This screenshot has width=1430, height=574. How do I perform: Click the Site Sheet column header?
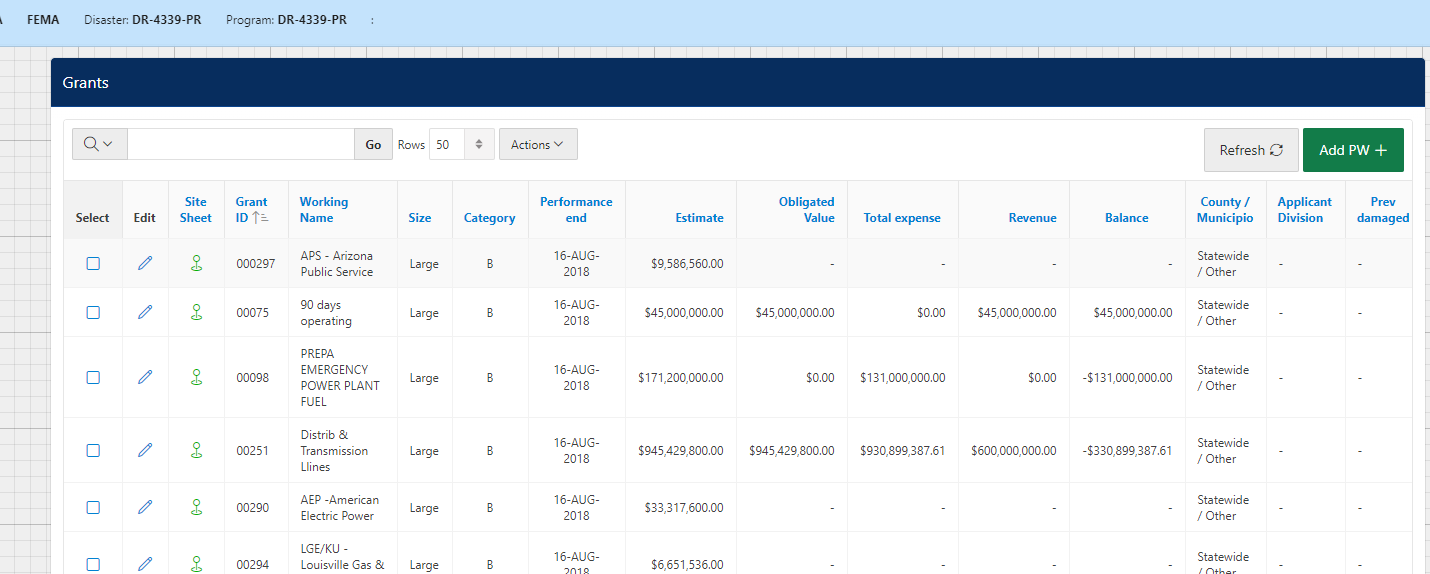click(196, 209)
